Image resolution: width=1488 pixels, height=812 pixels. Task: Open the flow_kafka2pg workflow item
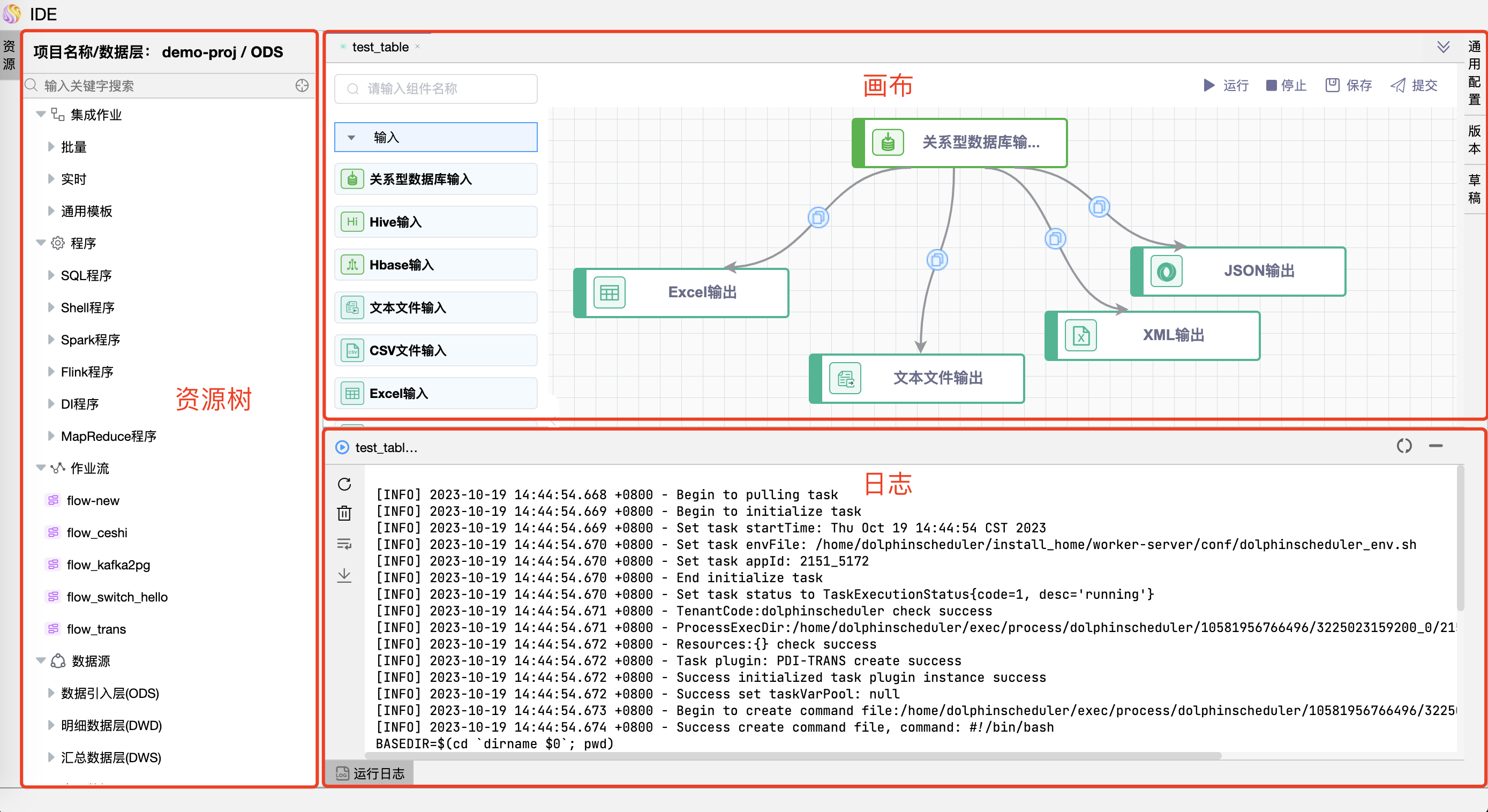pyautogui.click(x=108, y=565)
